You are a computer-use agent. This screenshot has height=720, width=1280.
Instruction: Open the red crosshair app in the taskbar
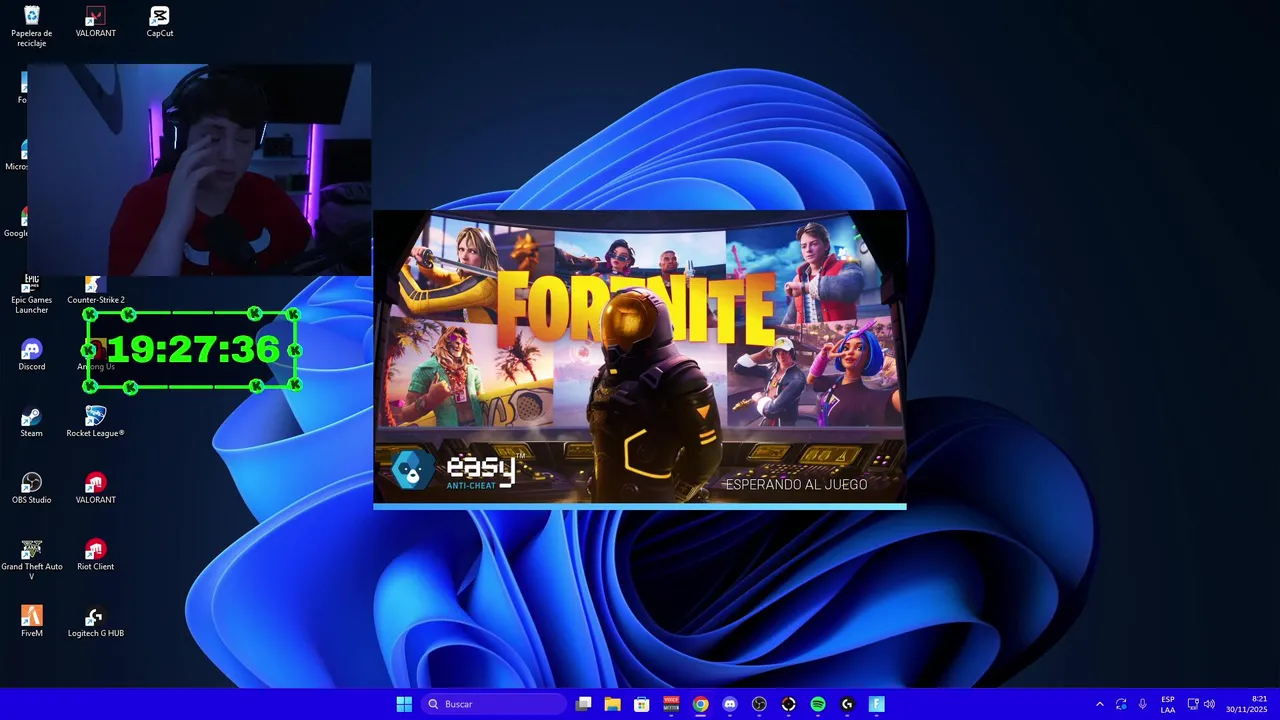[x=788, y=704]
